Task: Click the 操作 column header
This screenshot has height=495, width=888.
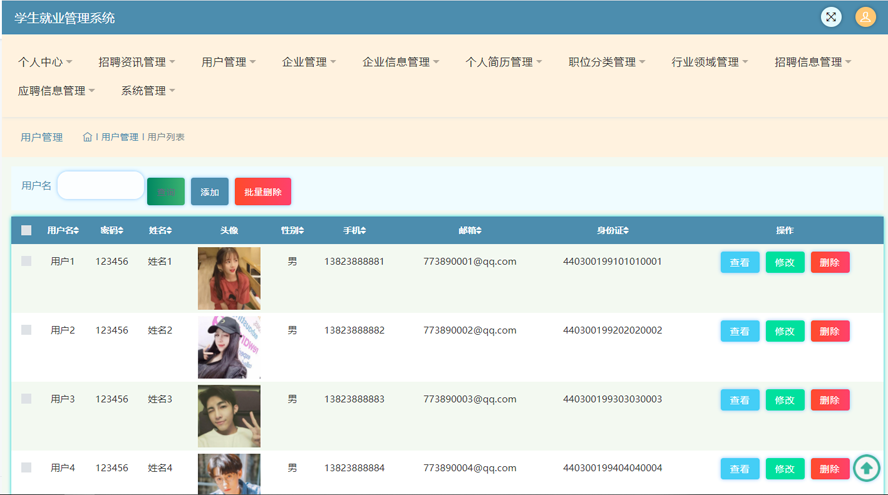Action: [785, 231]
